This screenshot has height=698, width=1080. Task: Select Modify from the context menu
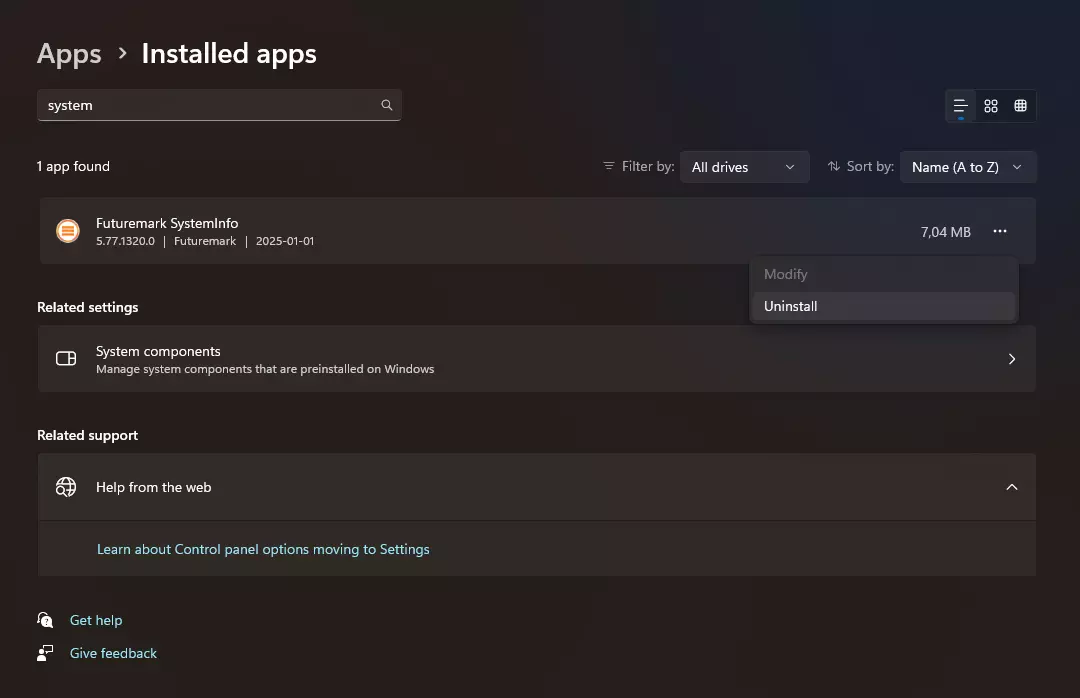click(x=786, y=274)
